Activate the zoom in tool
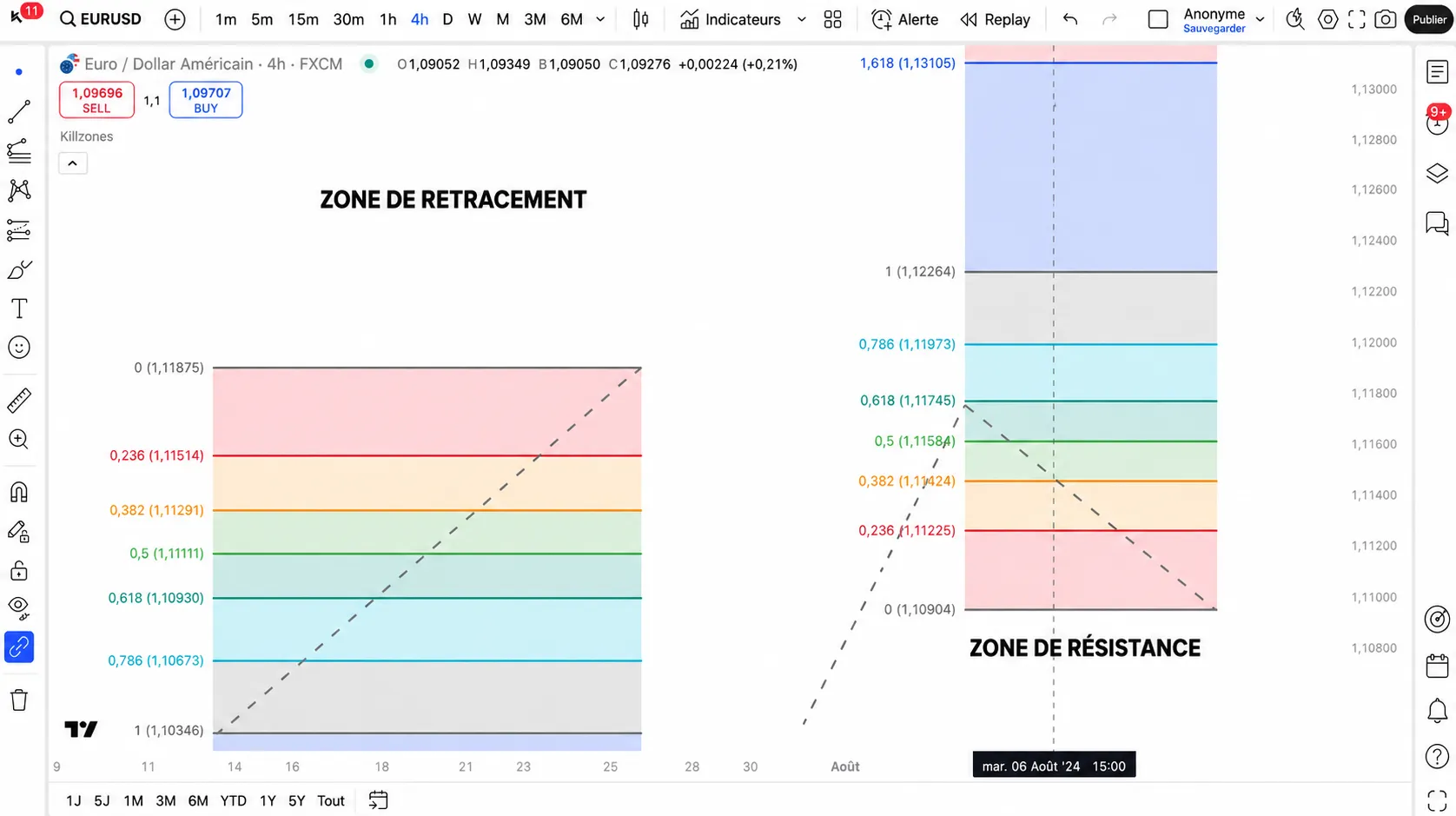The width and height of the screenshot is (1456, 816). [19, 439]
